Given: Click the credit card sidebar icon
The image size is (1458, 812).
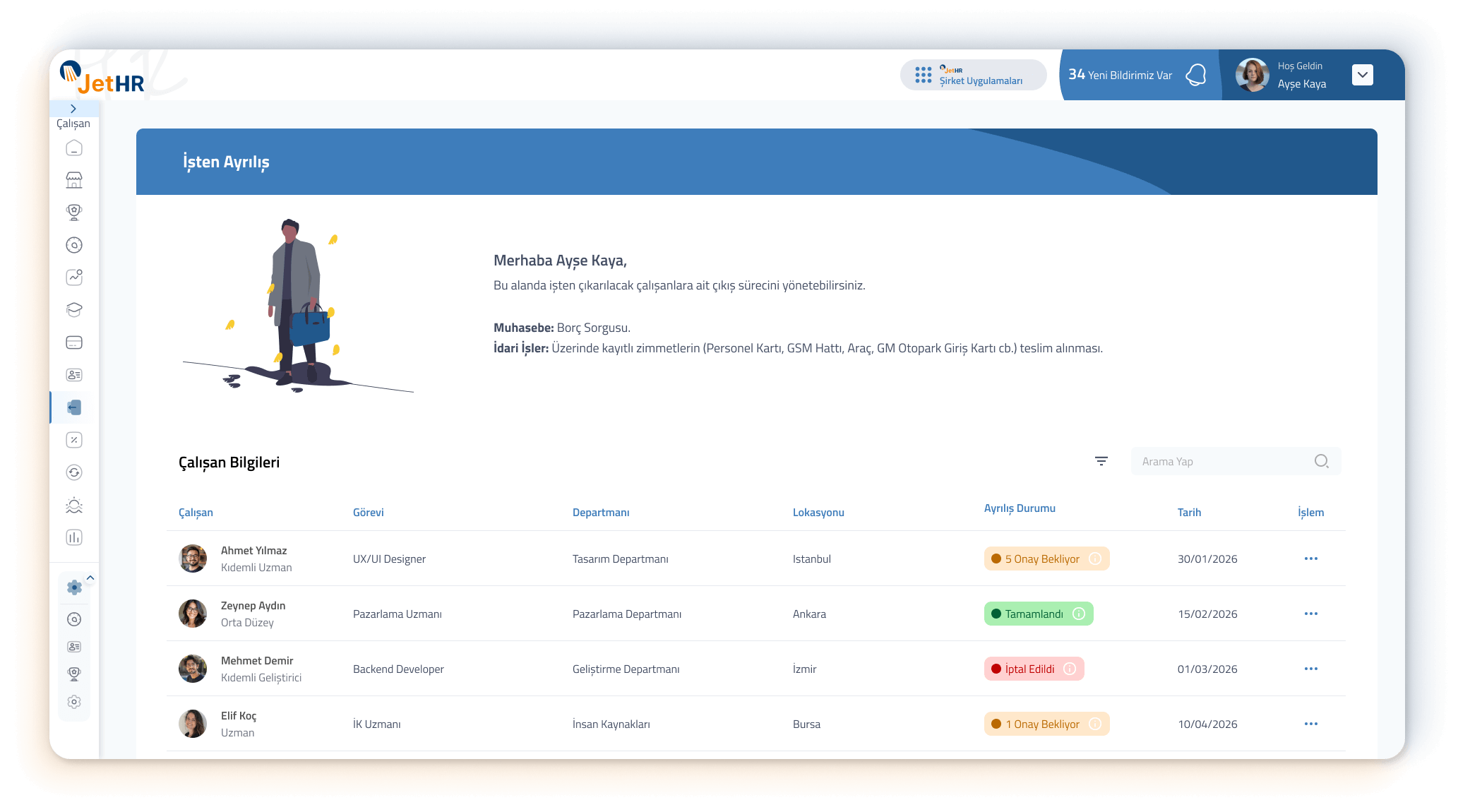Looking at the screenshot, I should (x=74, y=342).
